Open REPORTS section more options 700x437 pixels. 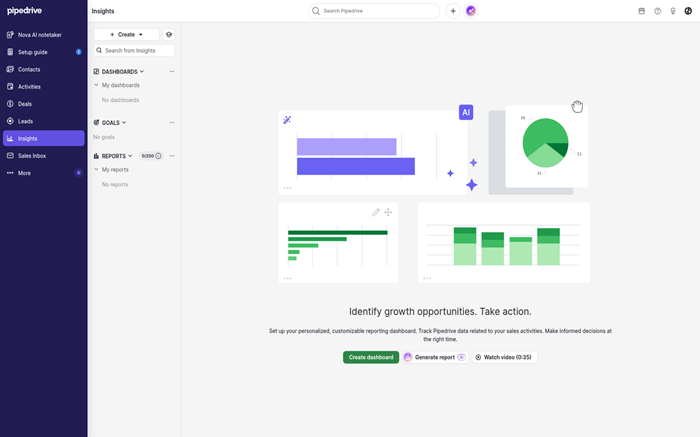(172, 156)
